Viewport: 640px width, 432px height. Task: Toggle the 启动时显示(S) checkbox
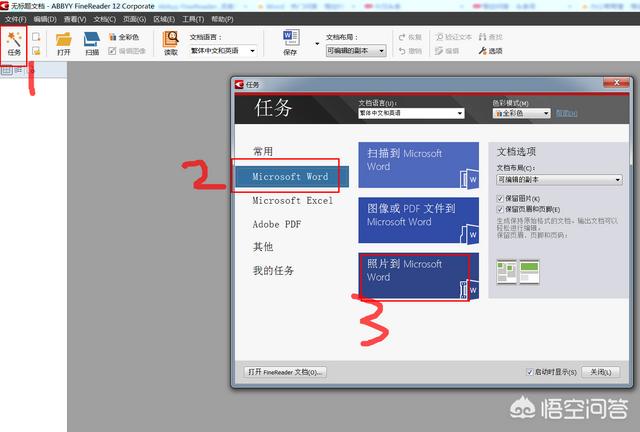coord(530,372)
